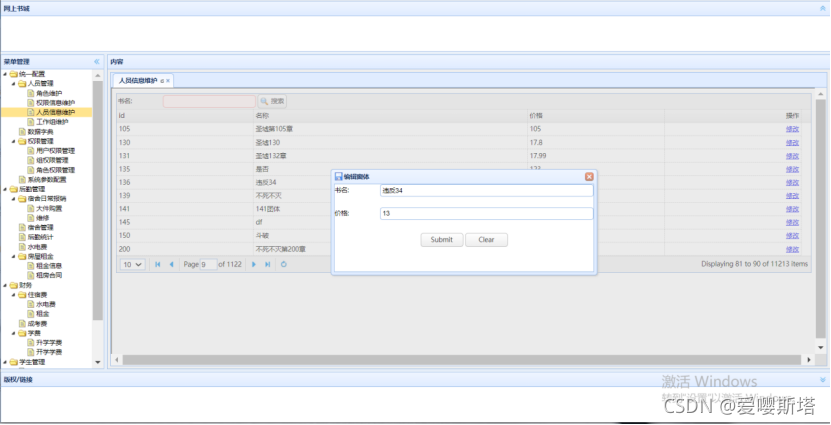
Task: Open 成考费 in the menu tree
Action: pos(38,324)
